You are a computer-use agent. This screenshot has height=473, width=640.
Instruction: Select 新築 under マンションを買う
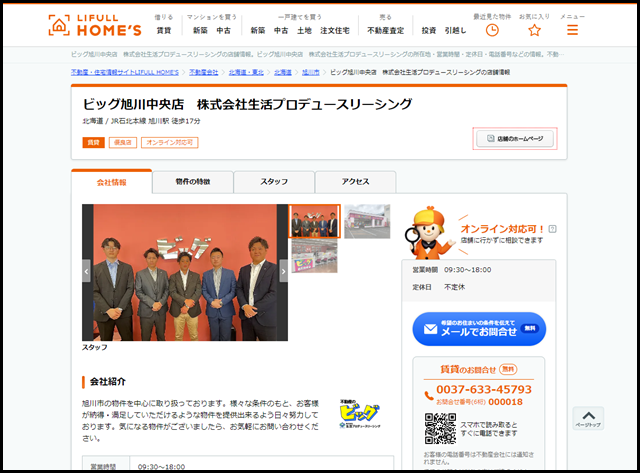tap(200, 30)
